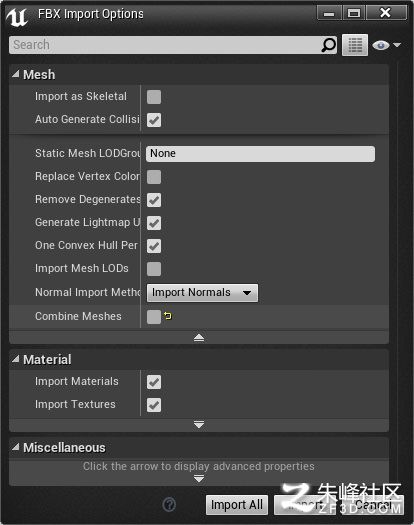Image resolution: width=414 pixels, height=525 pixels.
Task: Toggle the property matrix grid view icon
Action: tap(355, 45)
